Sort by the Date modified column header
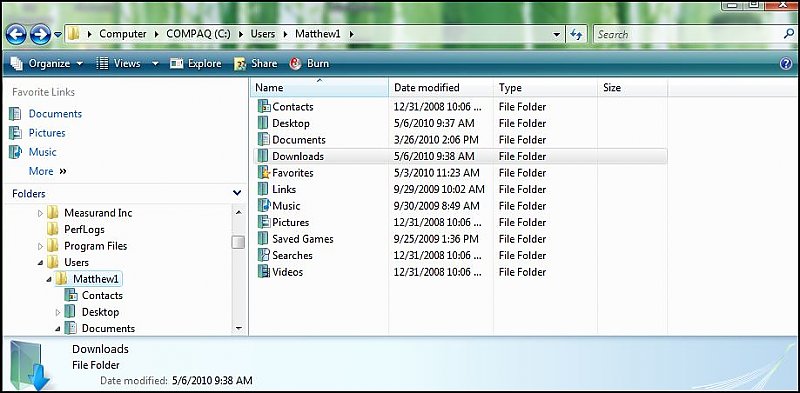This screenshot has height=393, width=800. pos(441,87)
